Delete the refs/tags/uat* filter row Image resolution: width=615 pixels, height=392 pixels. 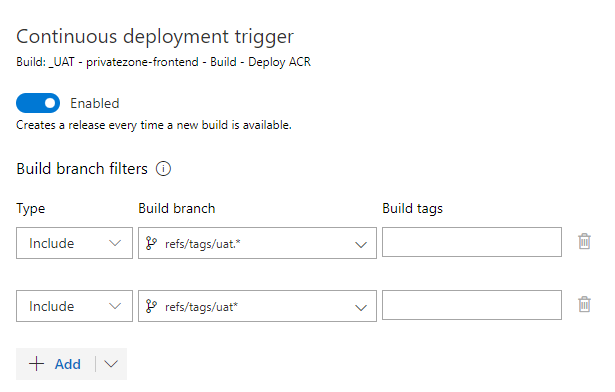coord(584,304)
